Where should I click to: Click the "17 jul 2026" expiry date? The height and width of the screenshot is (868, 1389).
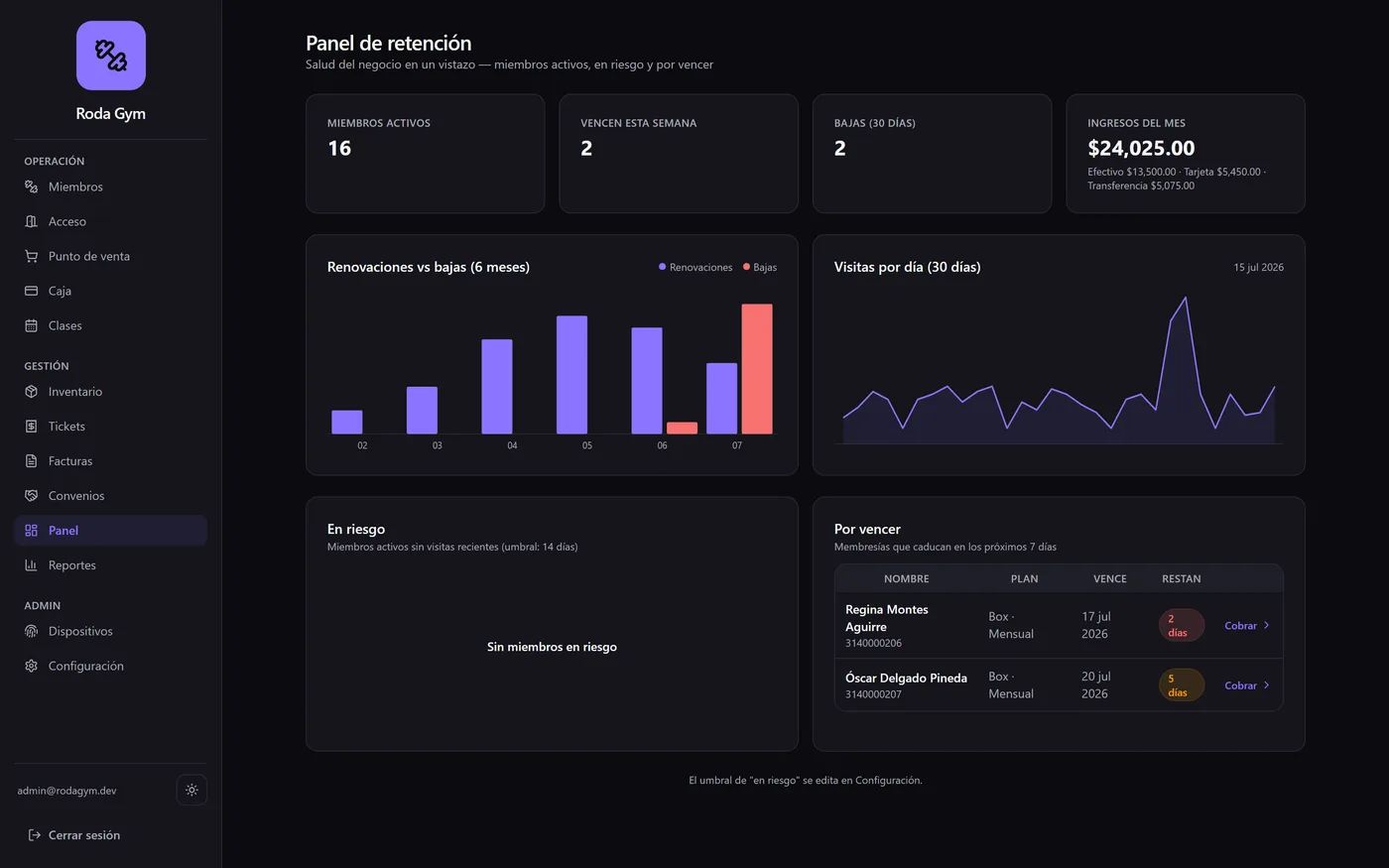pos(1096,626)
